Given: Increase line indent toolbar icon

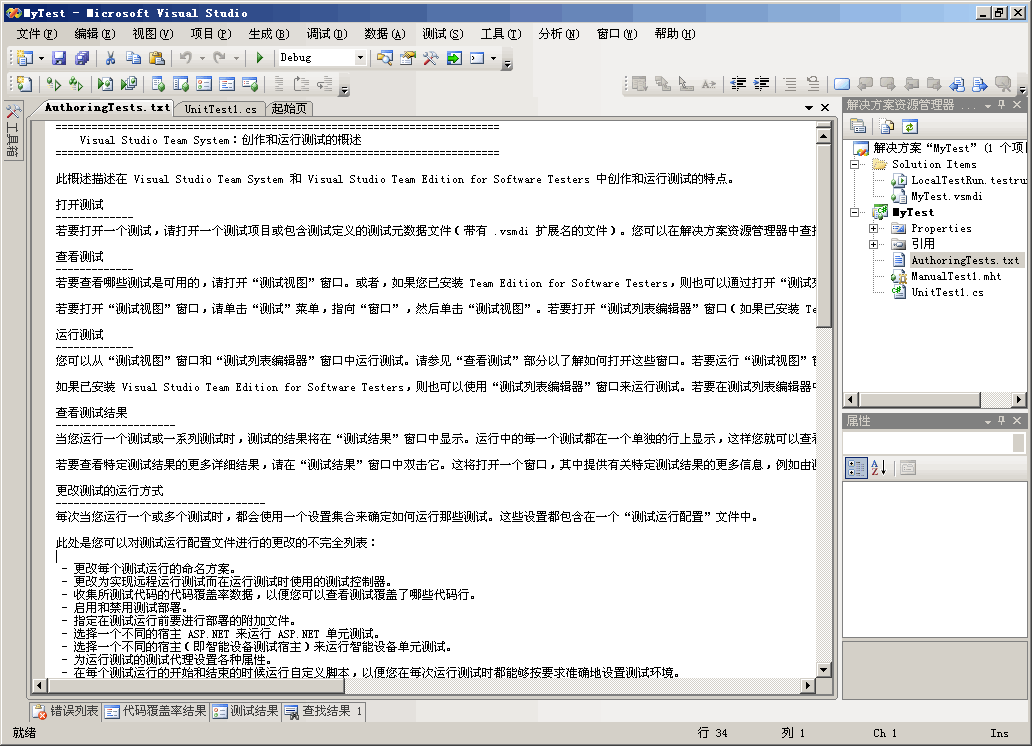Looking at the screenshot, I should tap(761, 84).
